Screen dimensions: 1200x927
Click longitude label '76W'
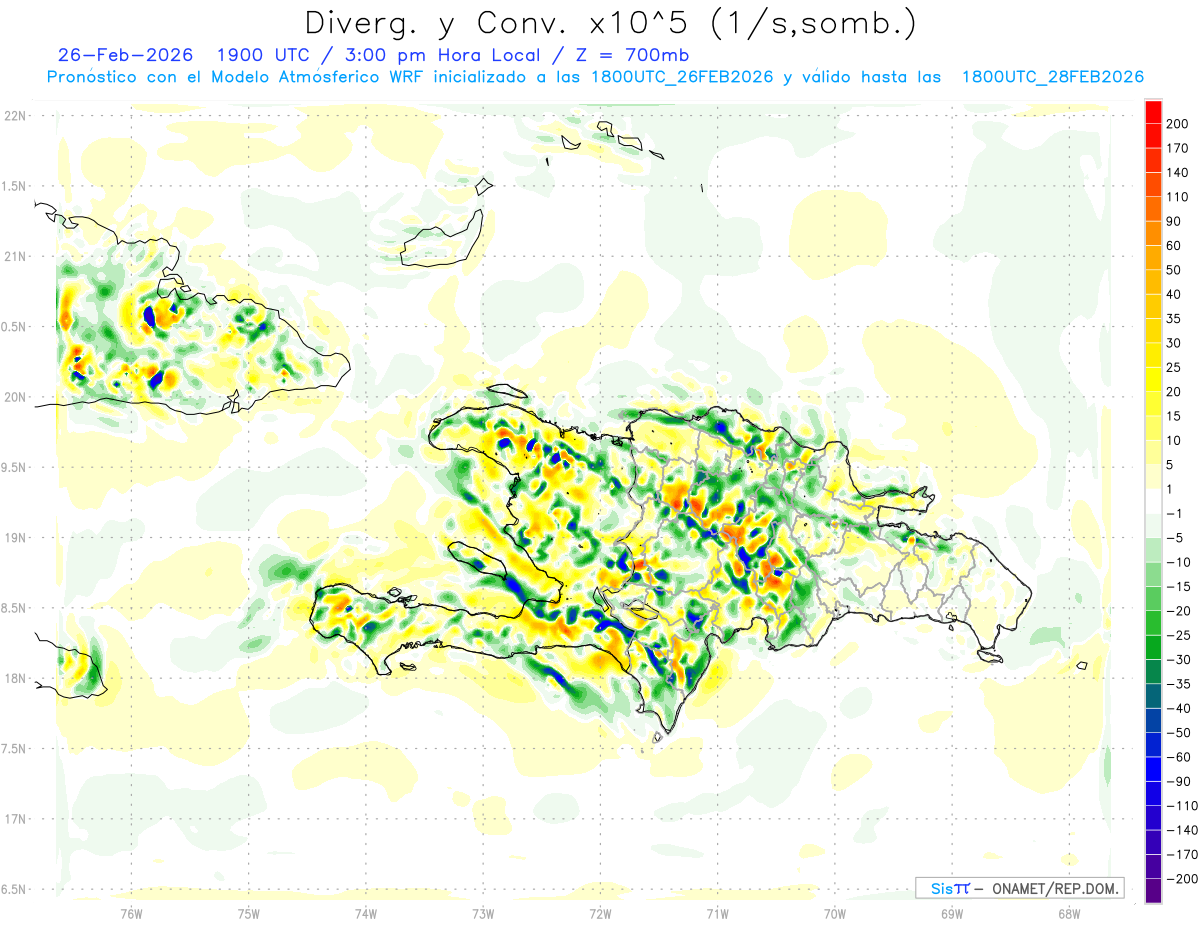[131, 913]
